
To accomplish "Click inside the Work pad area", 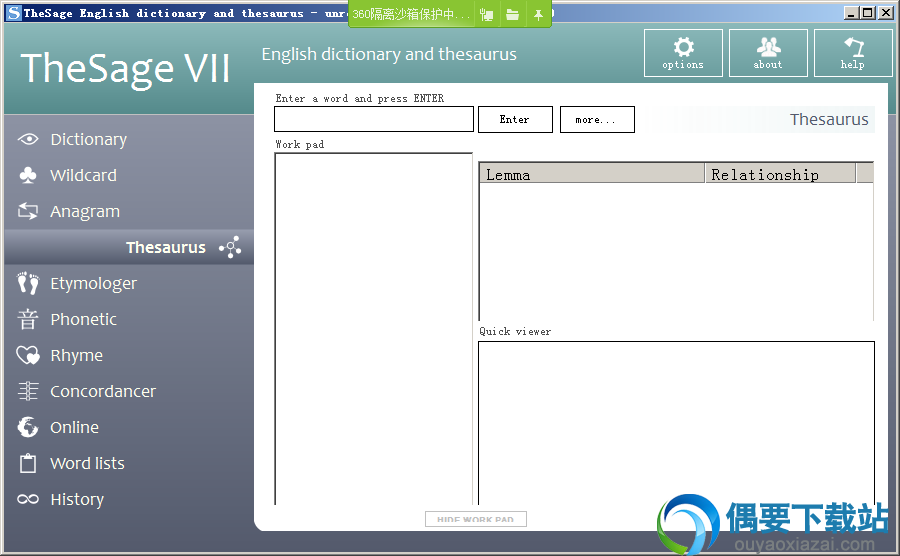I will [x=374, y=329].
